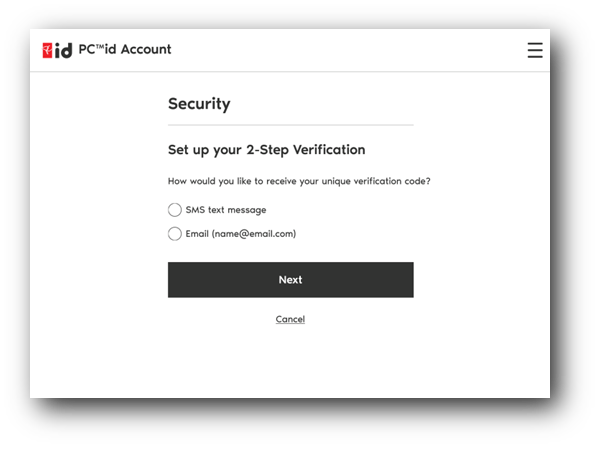Click the "PC id Account" header title
Image resolution: width=600 pixels, height=449 pixels.
click(x=125, y=49)
